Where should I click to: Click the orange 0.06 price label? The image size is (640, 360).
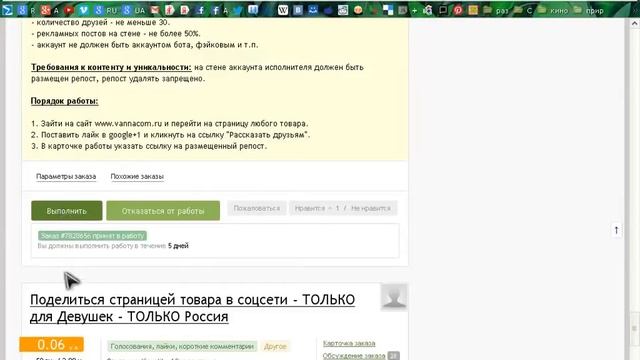pos(51,344)
